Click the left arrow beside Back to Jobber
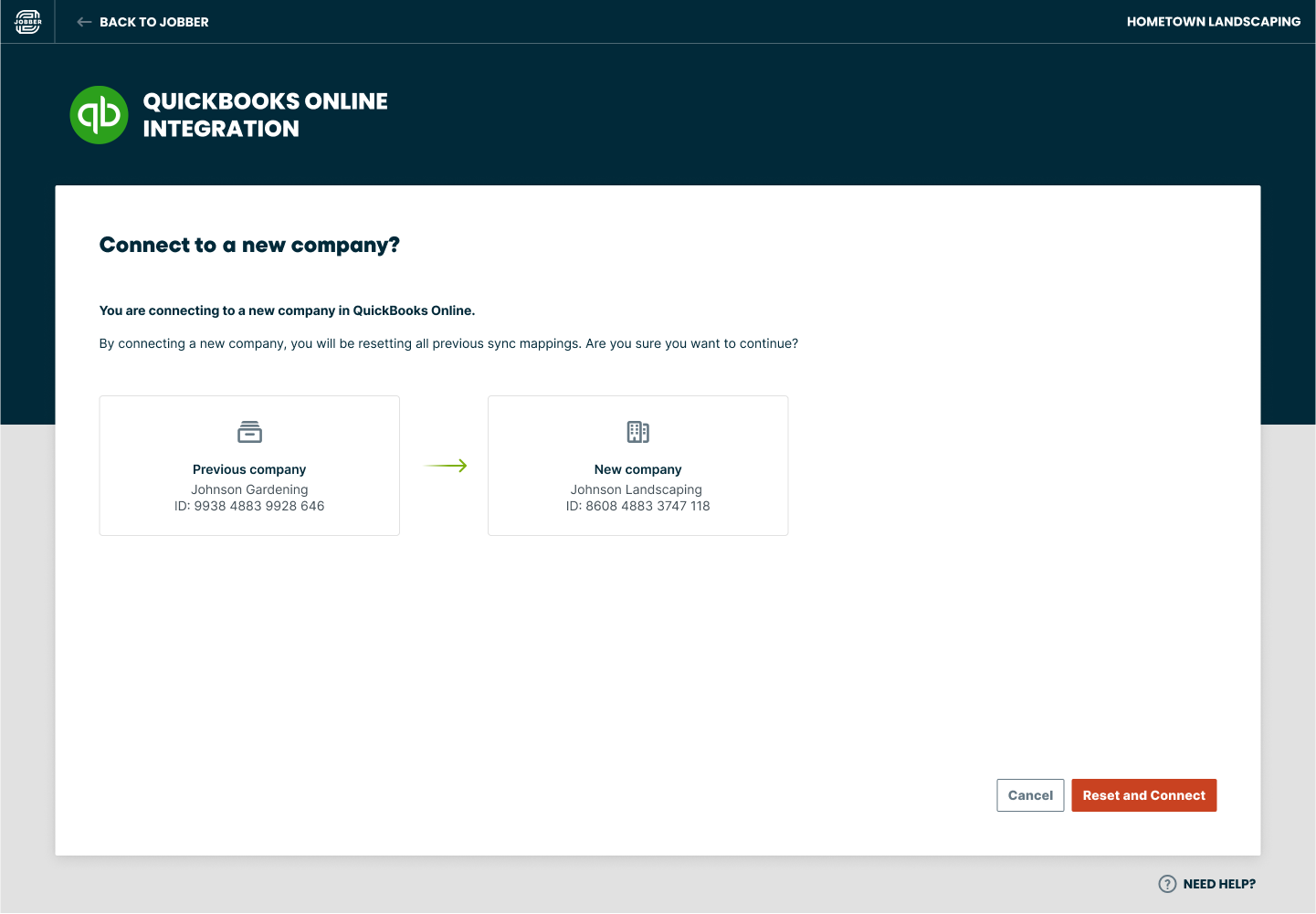The width and height of the screenshot is (1316, 914). point(84,22)
